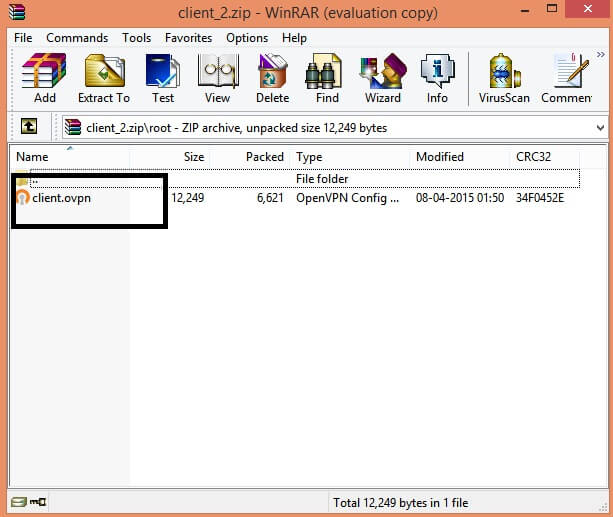Open the Favorites menu
Image resolution: width=613 pixels, height=517 pixels.
pyautogui.click(x=188, y=38)
